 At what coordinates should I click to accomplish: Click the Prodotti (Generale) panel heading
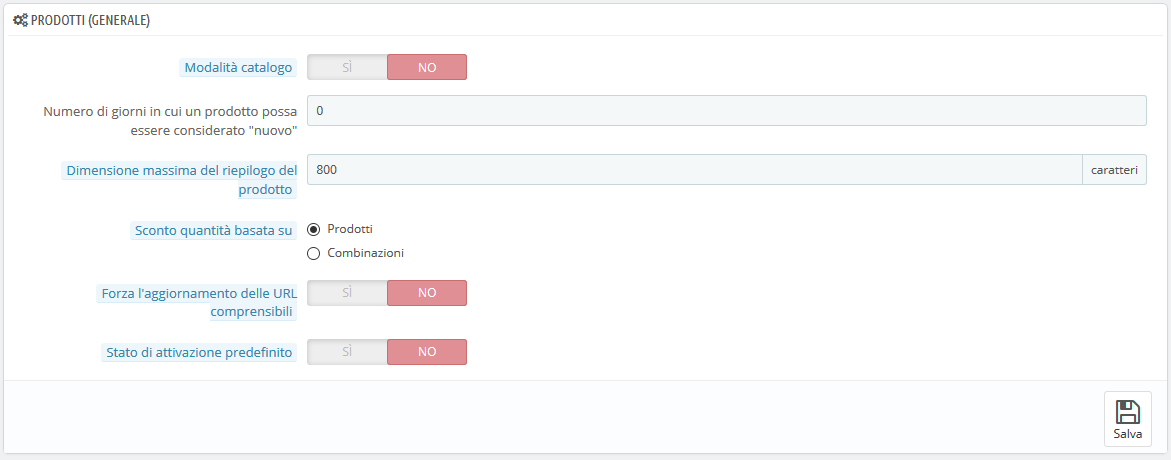[x=90, y=21]
